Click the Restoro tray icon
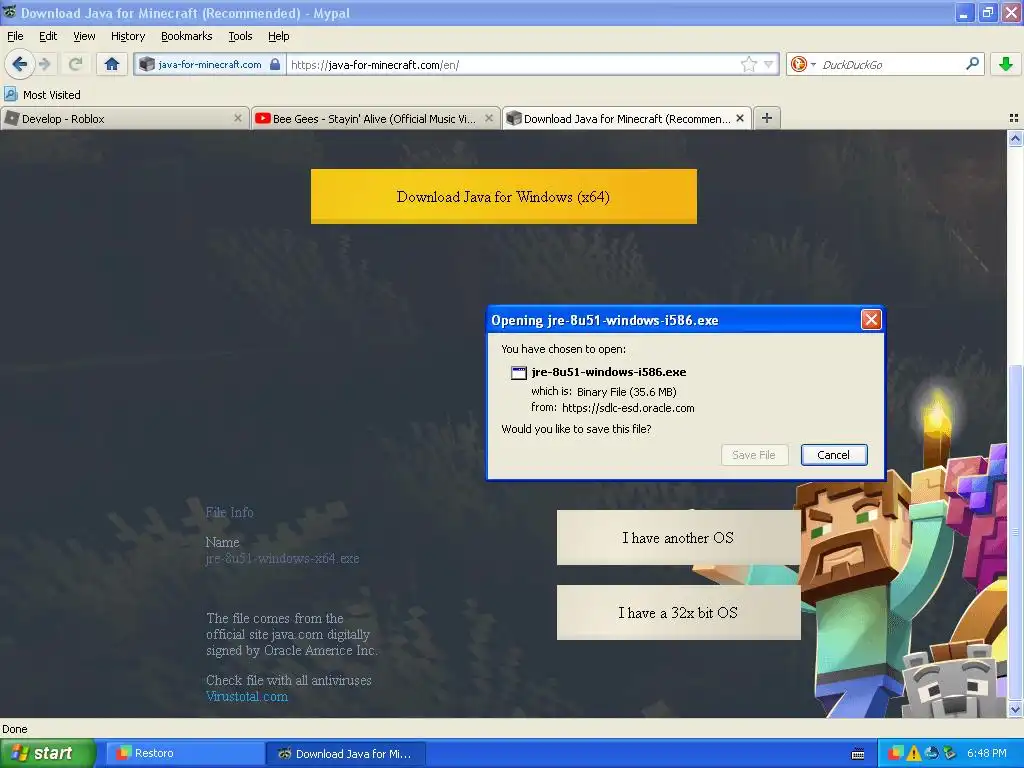 tap(895, 754)
